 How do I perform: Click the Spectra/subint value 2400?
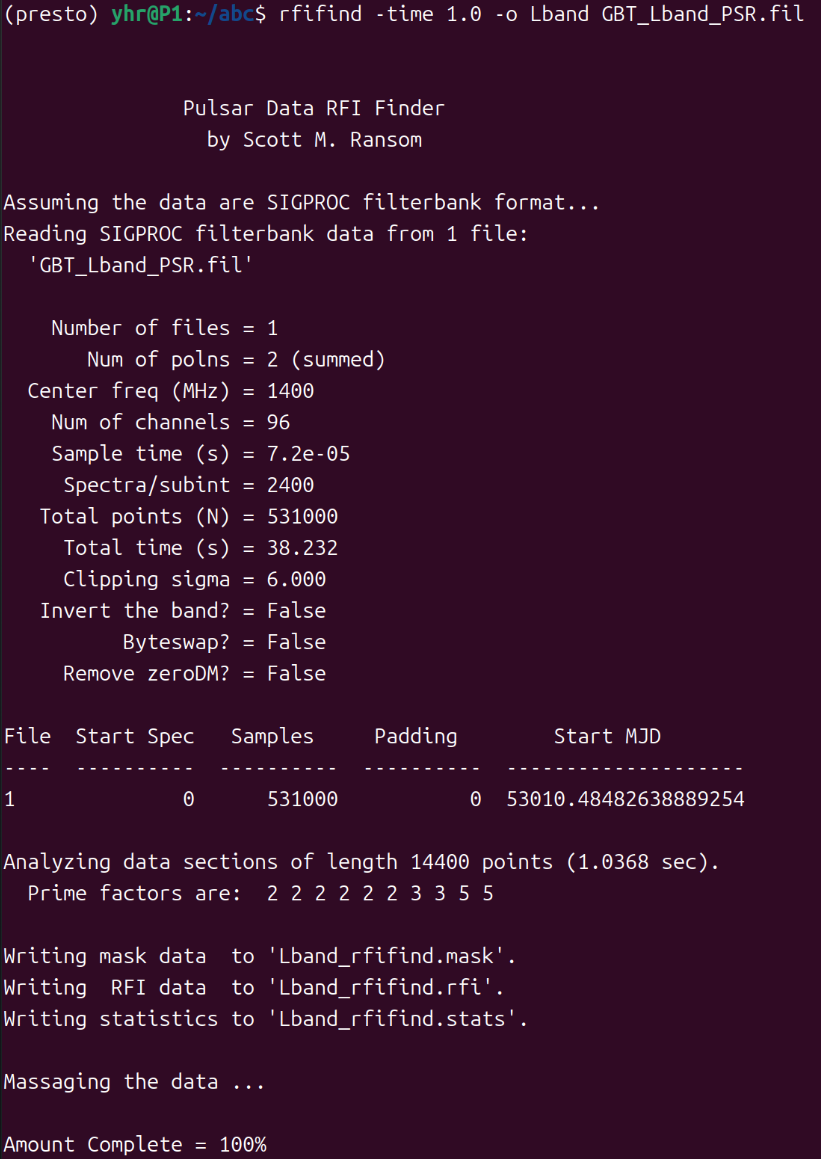click(x=290, y=485)
